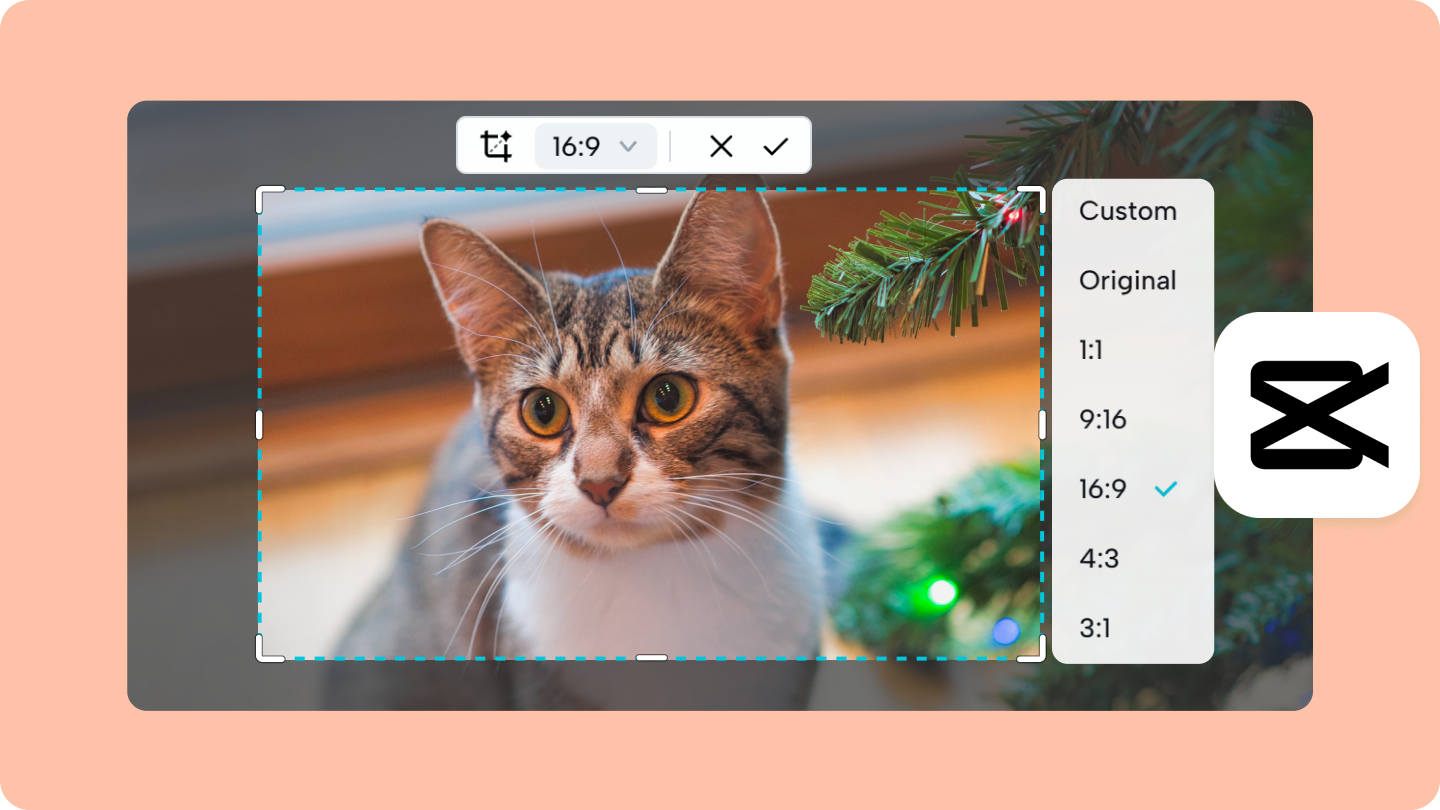Screen dimensions: 1440x810
Task: Choose Original from the ratio menu
Action: (x=1128, y=281)
